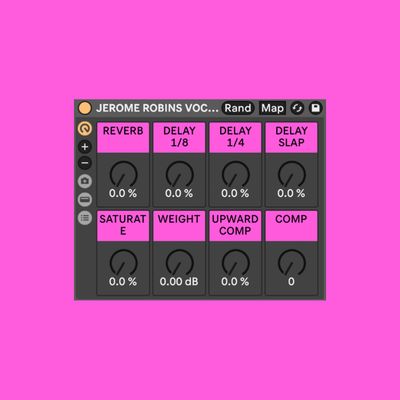Click the camera snapshot icon
Image resolution: width=400 pixels, height=400 pixels.
pos(85,181)
